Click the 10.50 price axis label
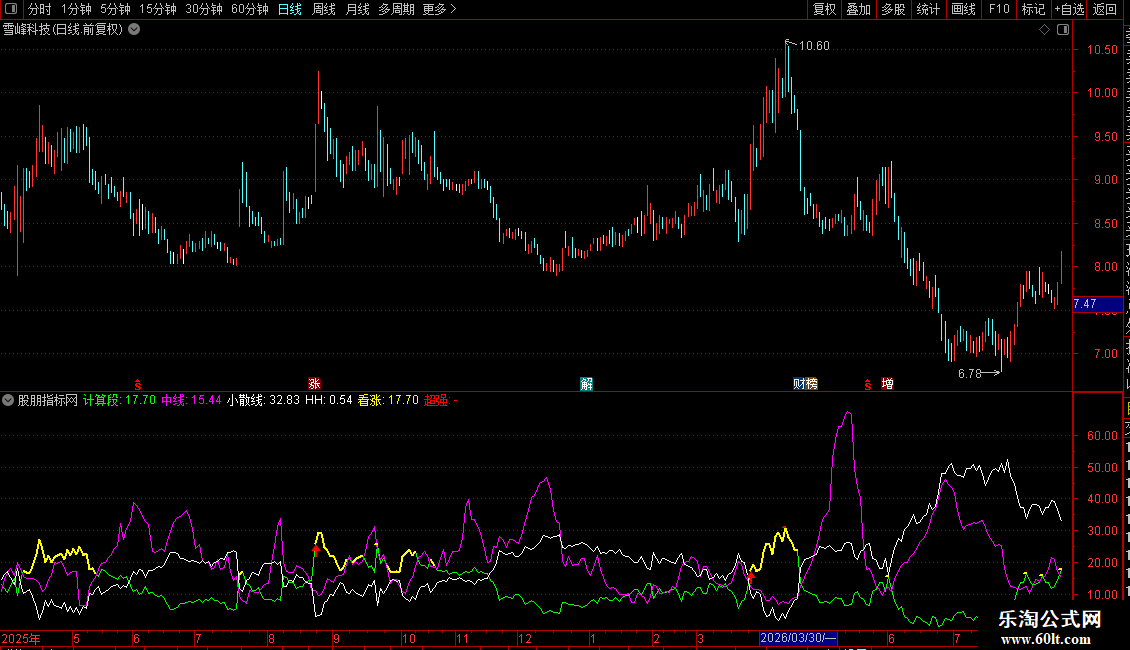This screenshot has width=1130, height=650. tap(1102, 50)
